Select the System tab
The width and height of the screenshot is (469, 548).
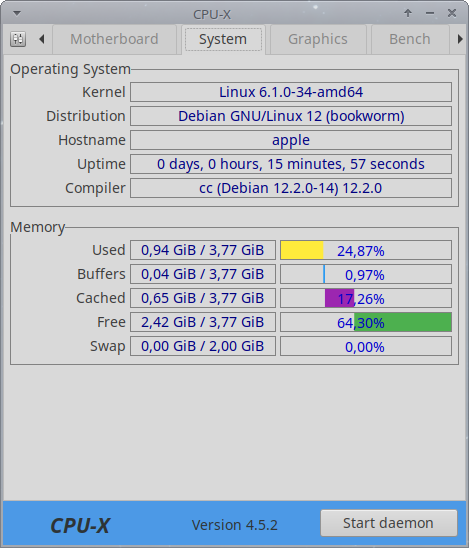click(223, 39)
